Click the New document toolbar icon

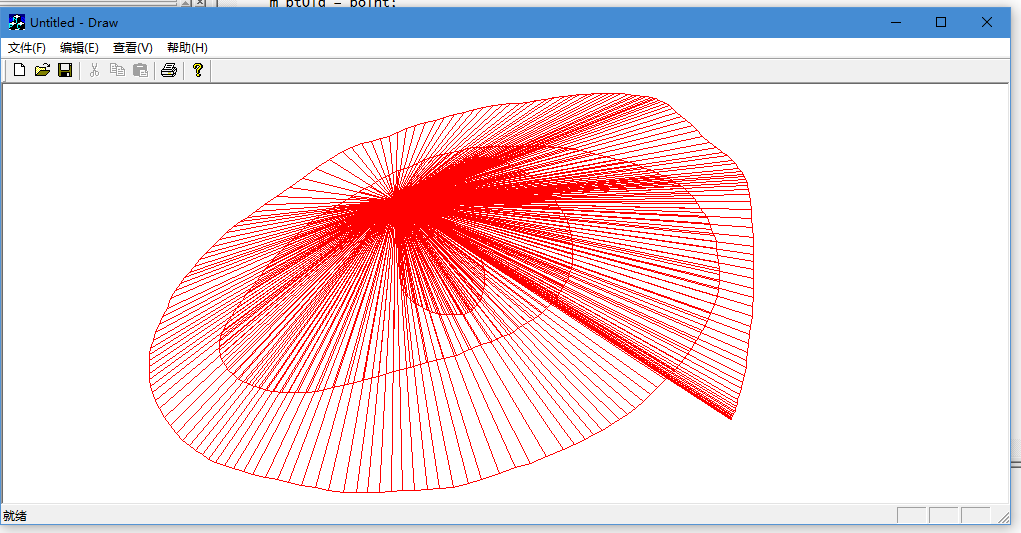20,70
